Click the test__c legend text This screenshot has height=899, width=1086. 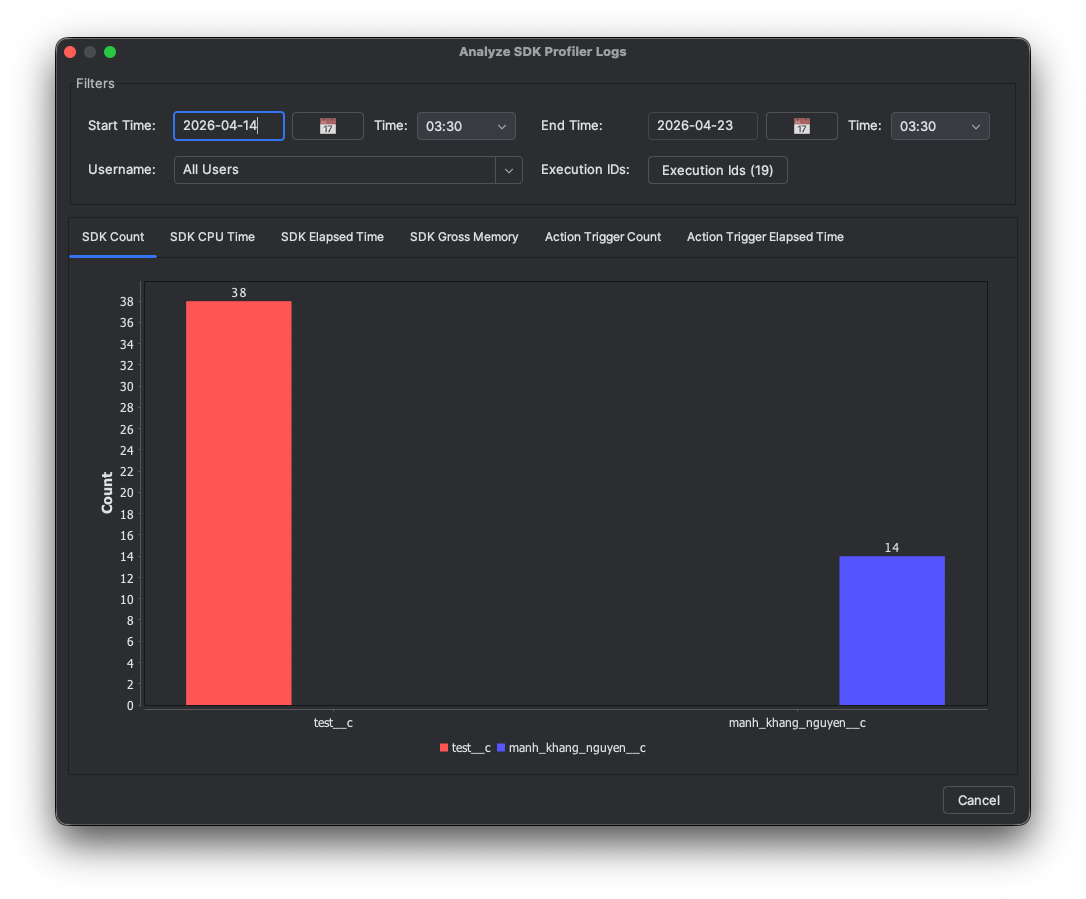(x=471, y=747)
